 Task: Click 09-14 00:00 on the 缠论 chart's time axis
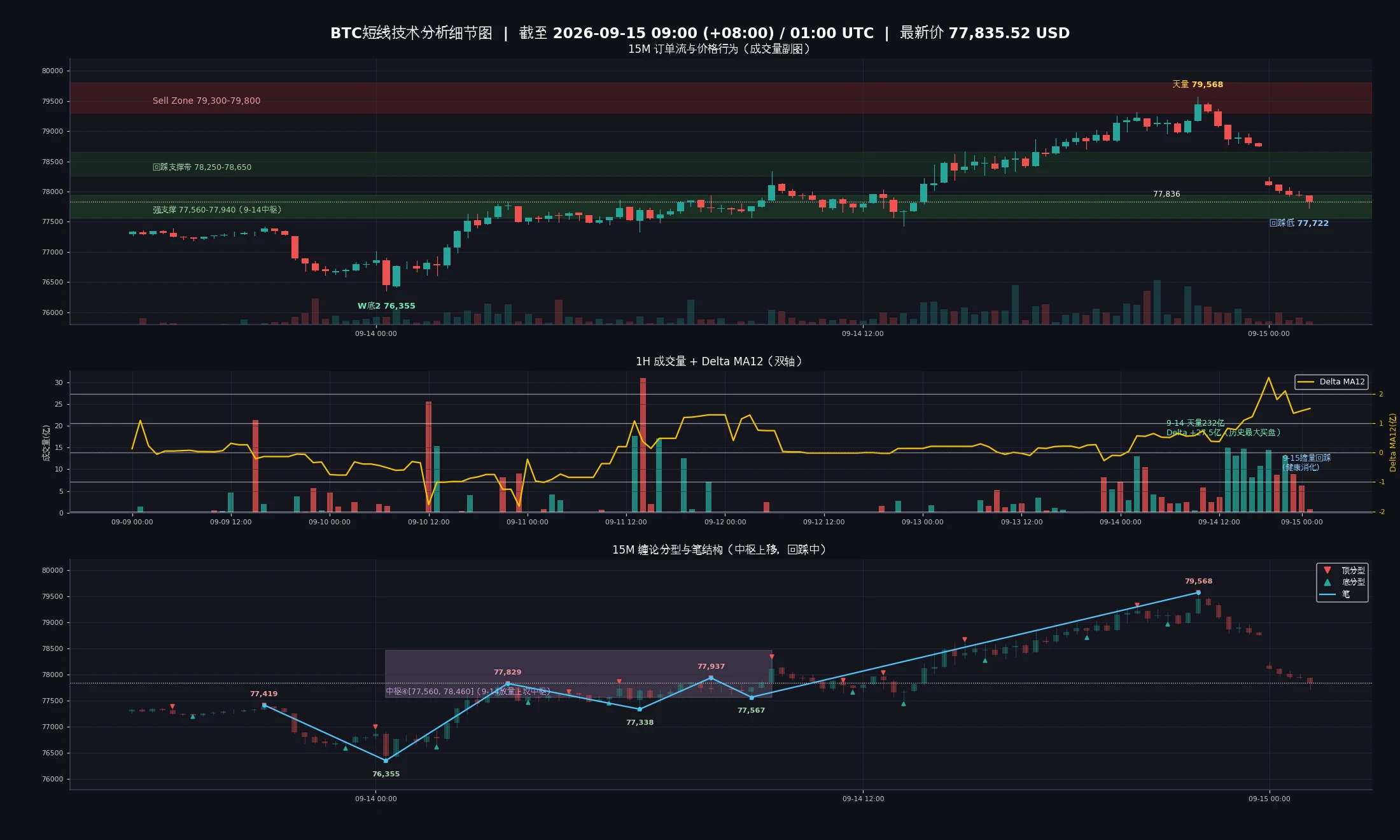point(376,799)
